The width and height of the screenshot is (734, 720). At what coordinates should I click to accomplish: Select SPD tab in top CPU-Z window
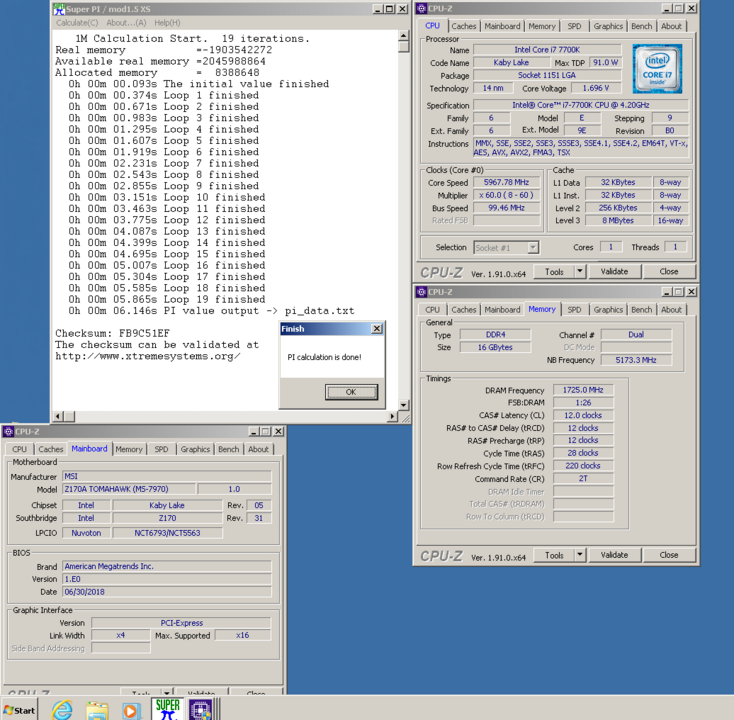coord(574,26)
